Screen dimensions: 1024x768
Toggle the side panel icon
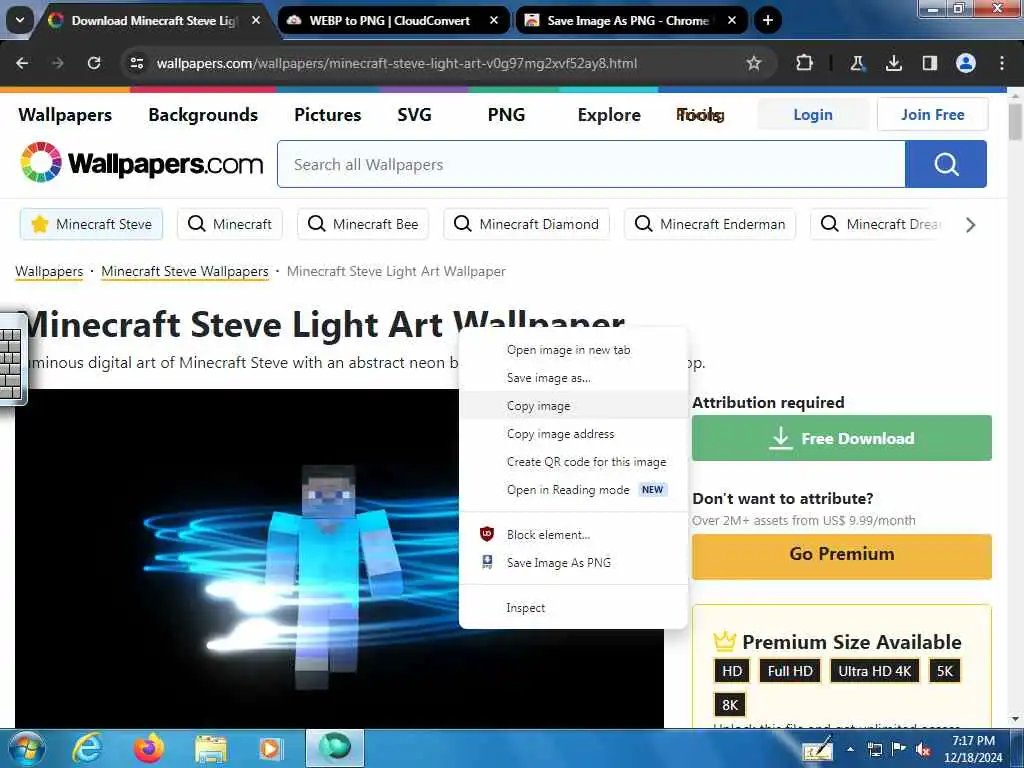(929, 63)
